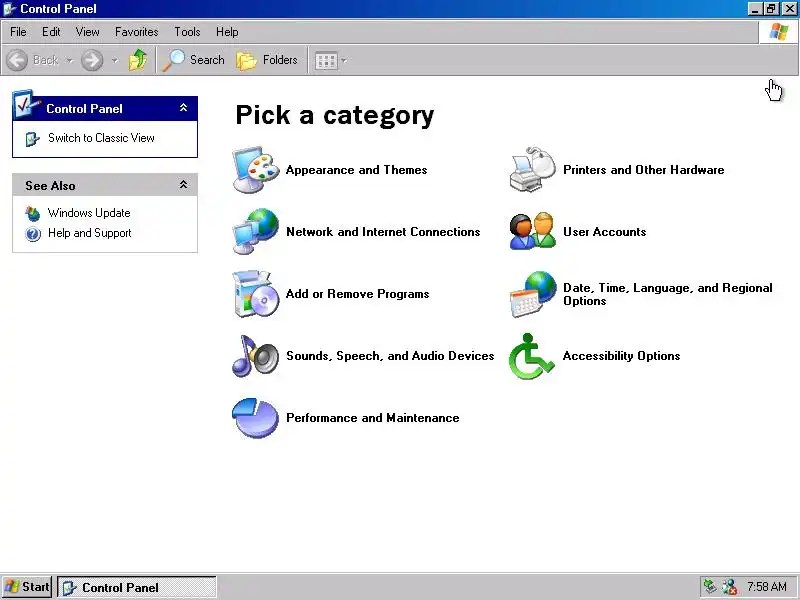
Task: Click the Add or Remove Programs CD icon
Action: [256, 294]
